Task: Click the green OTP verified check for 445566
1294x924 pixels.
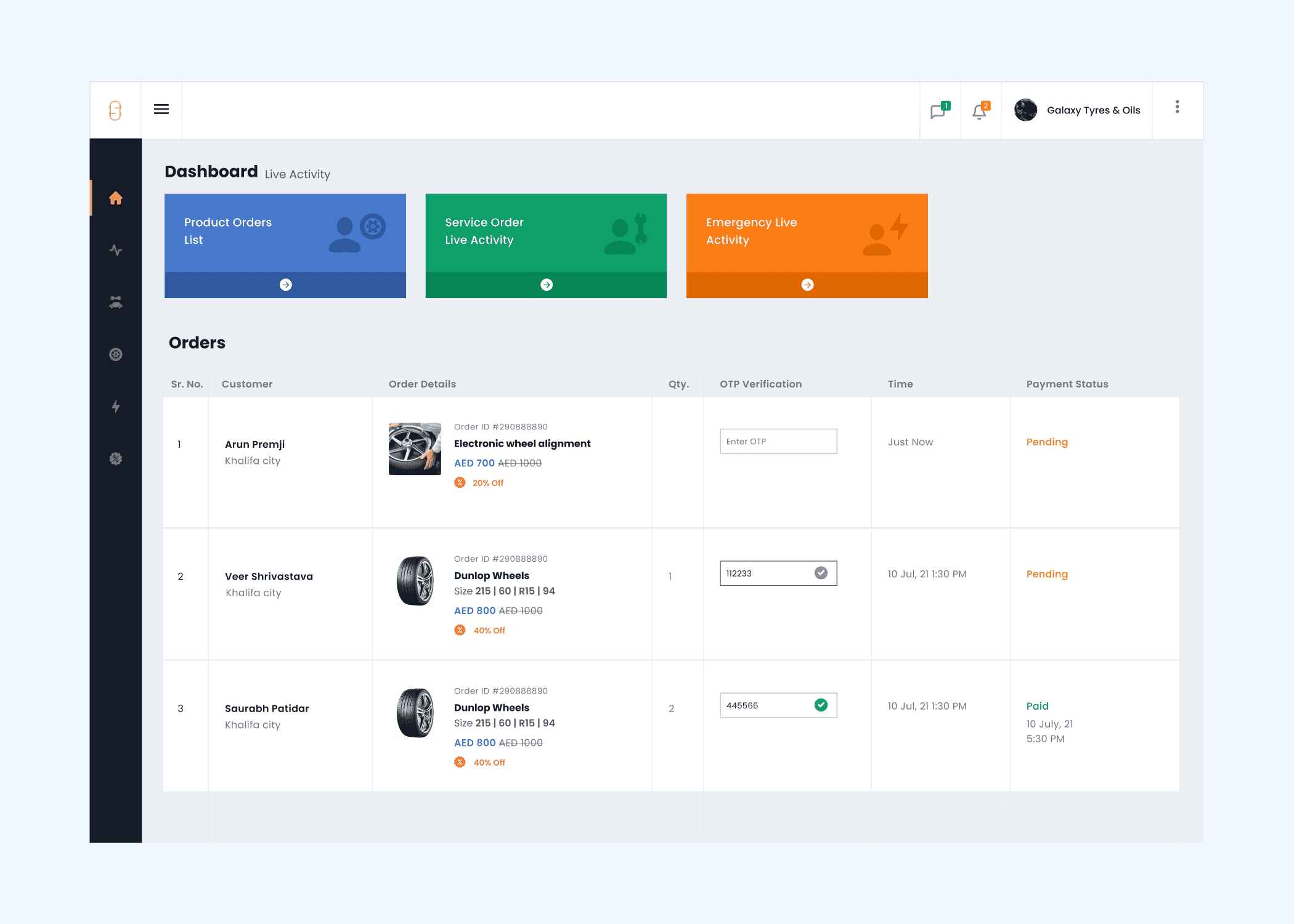Action: (x=821, y=705)
